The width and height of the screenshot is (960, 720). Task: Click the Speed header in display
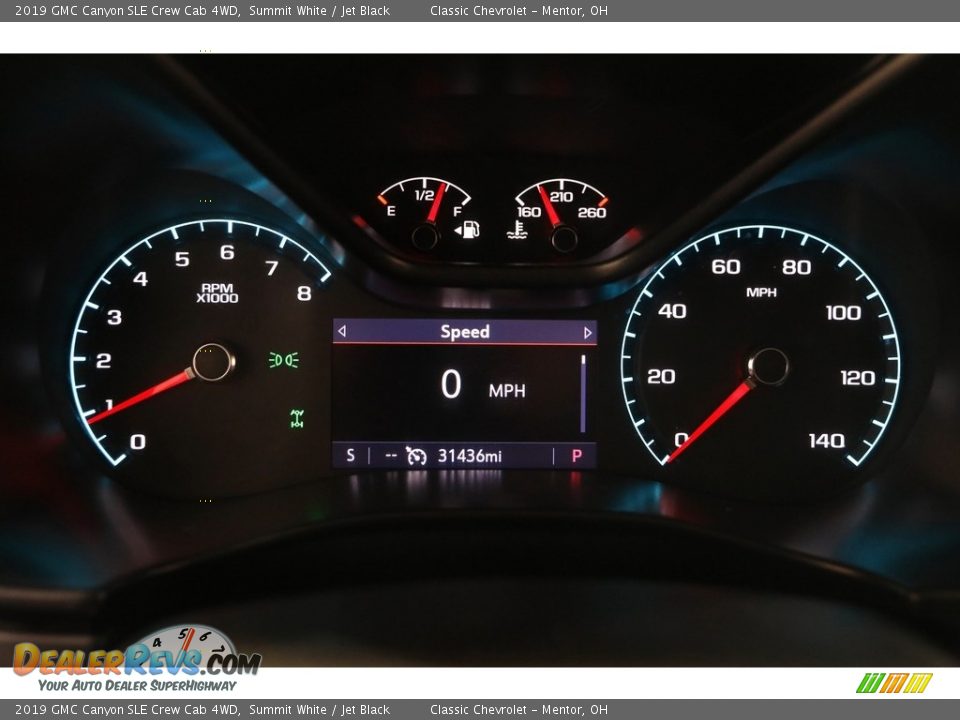(x=465, y=332)
